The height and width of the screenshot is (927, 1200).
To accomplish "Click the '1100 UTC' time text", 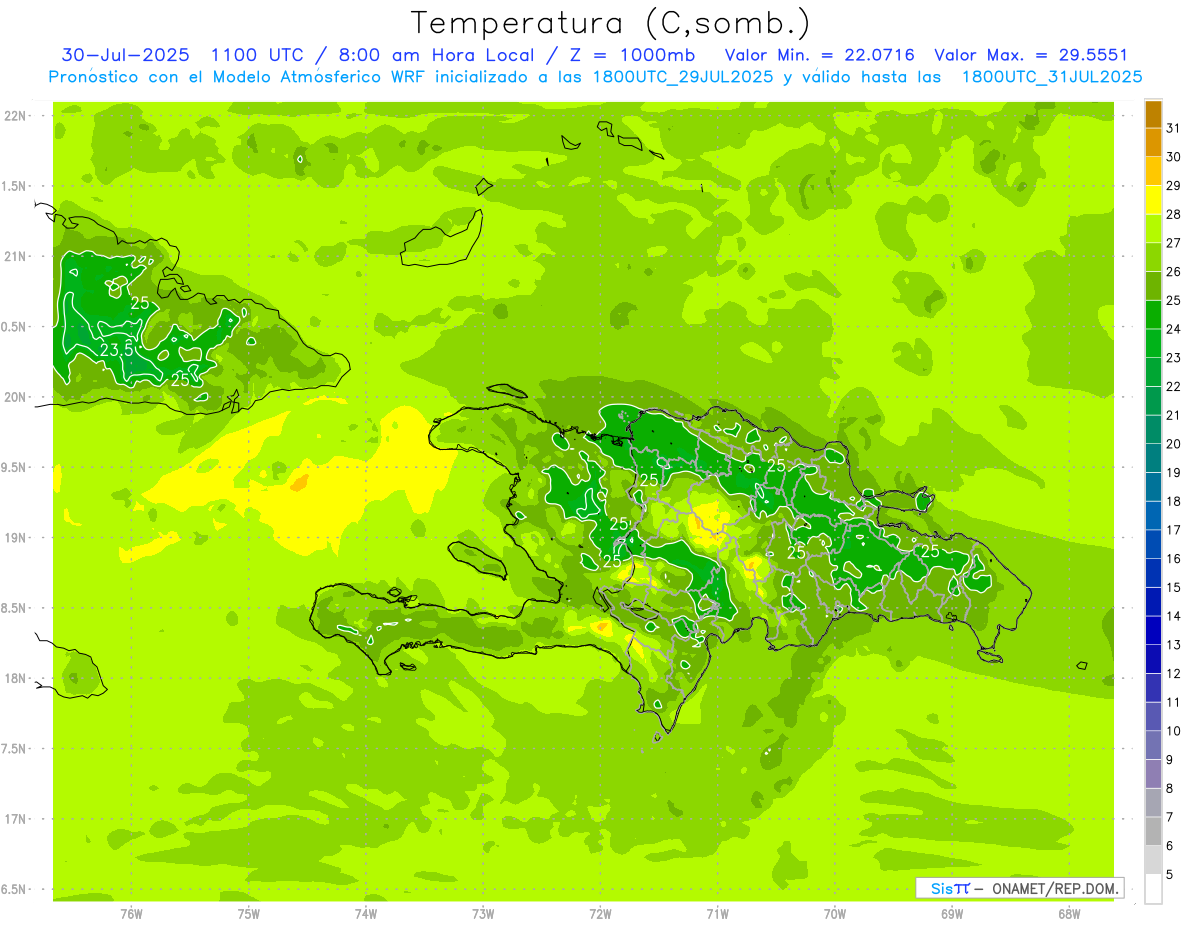I will click(256, 55).
